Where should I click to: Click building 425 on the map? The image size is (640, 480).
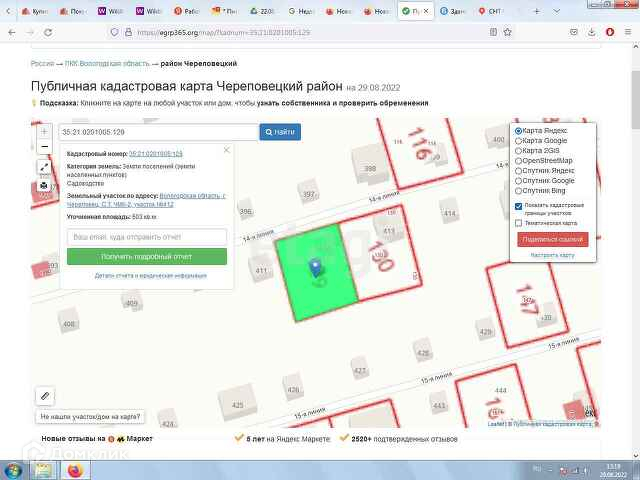[238, 401]
